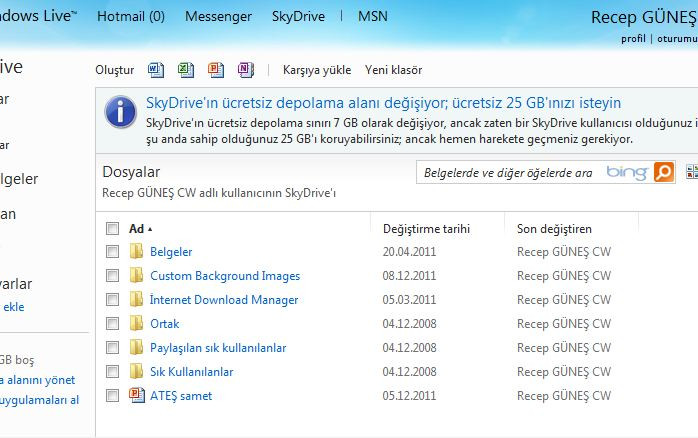Click the blue information icon in banner
Screen dimensions: 698x438
point(120,112)
